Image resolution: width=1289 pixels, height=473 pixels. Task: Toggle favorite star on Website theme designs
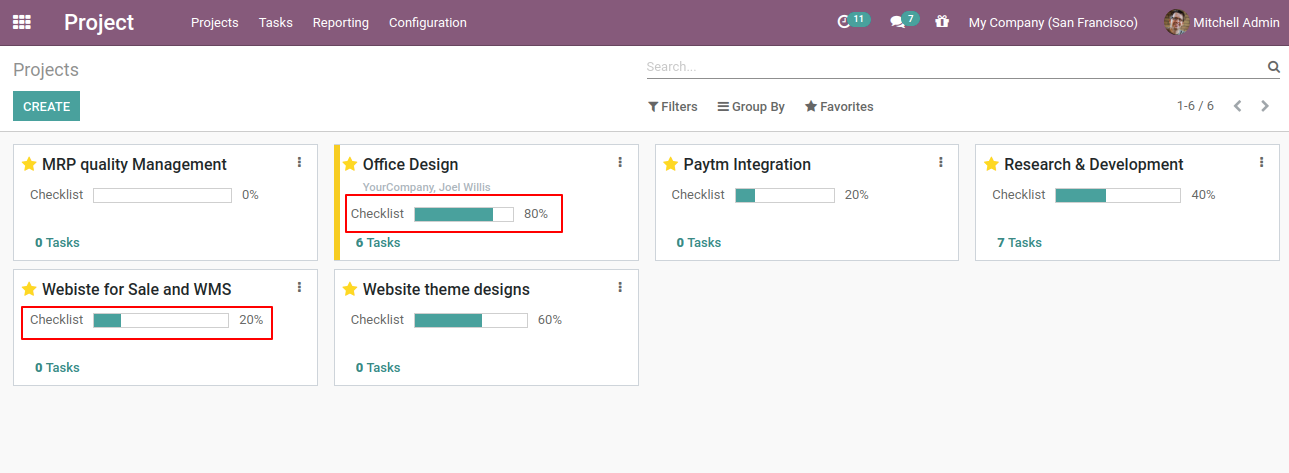click(x=350, y=289)
